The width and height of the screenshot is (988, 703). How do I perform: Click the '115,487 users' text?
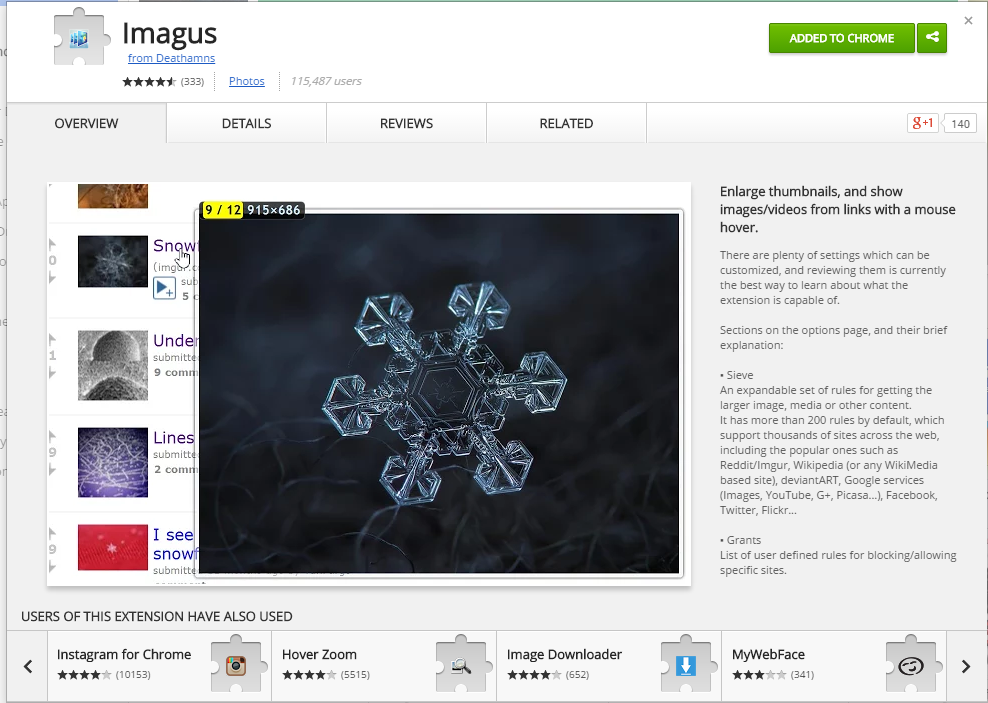[x=326, y=81]
